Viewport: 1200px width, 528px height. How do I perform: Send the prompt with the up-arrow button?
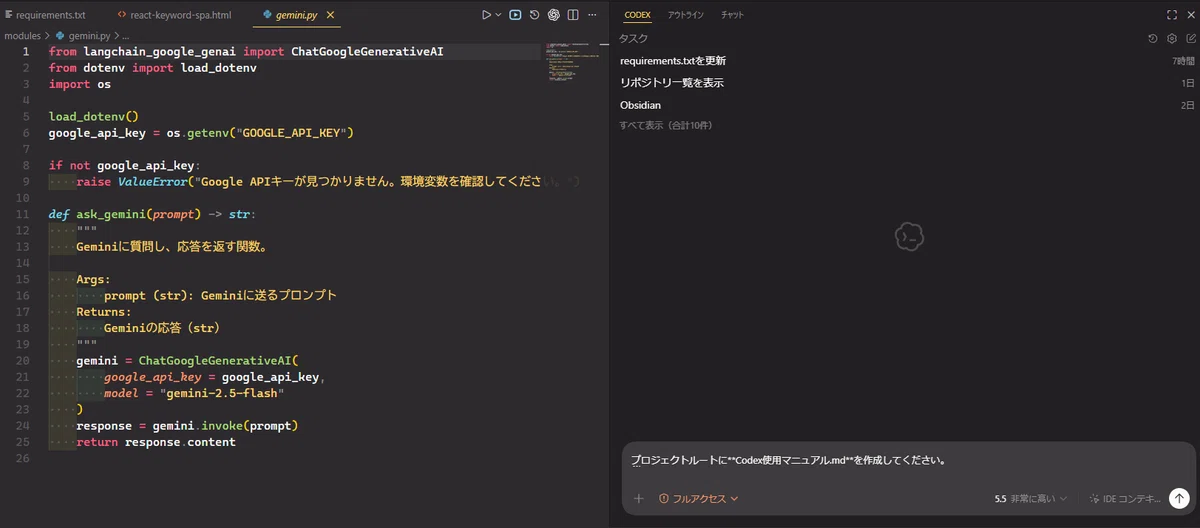coord(1179,498)
